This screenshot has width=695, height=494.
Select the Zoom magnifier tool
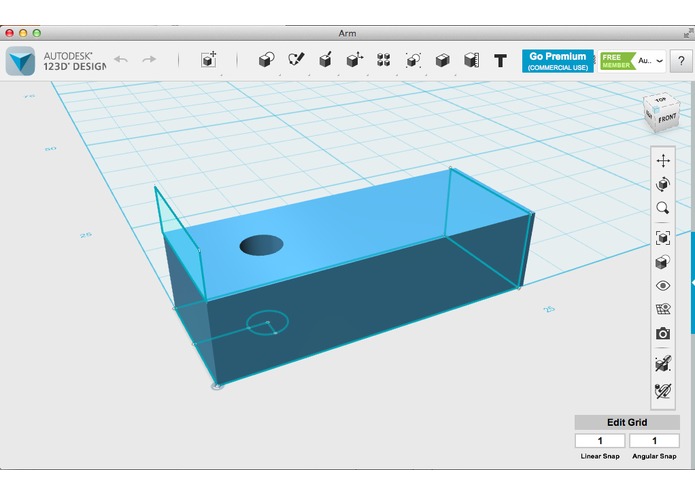pos(663,208)
